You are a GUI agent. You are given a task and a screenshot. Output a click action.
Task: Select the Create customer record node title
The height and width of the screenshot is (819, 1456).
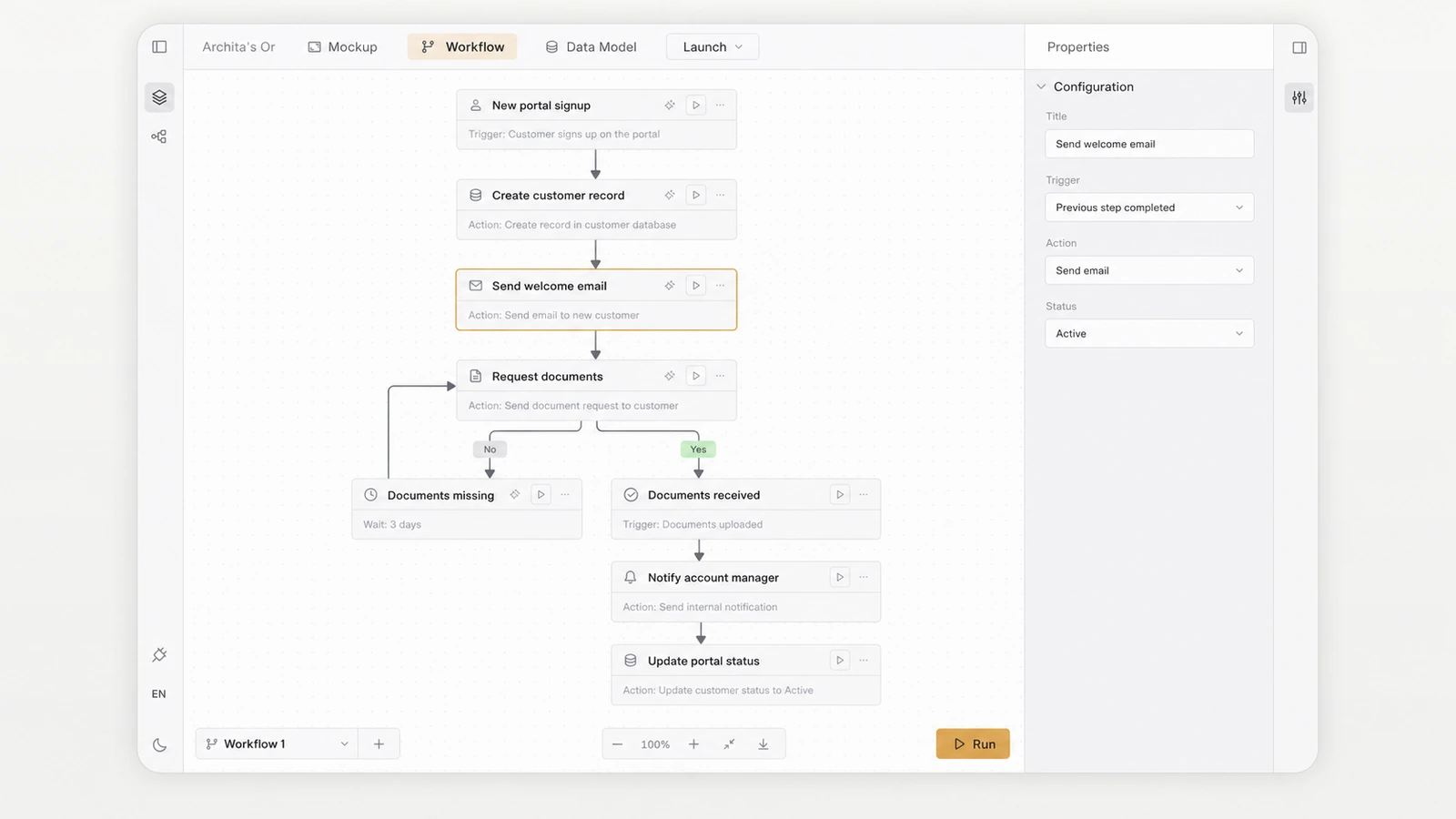(558, 195)
